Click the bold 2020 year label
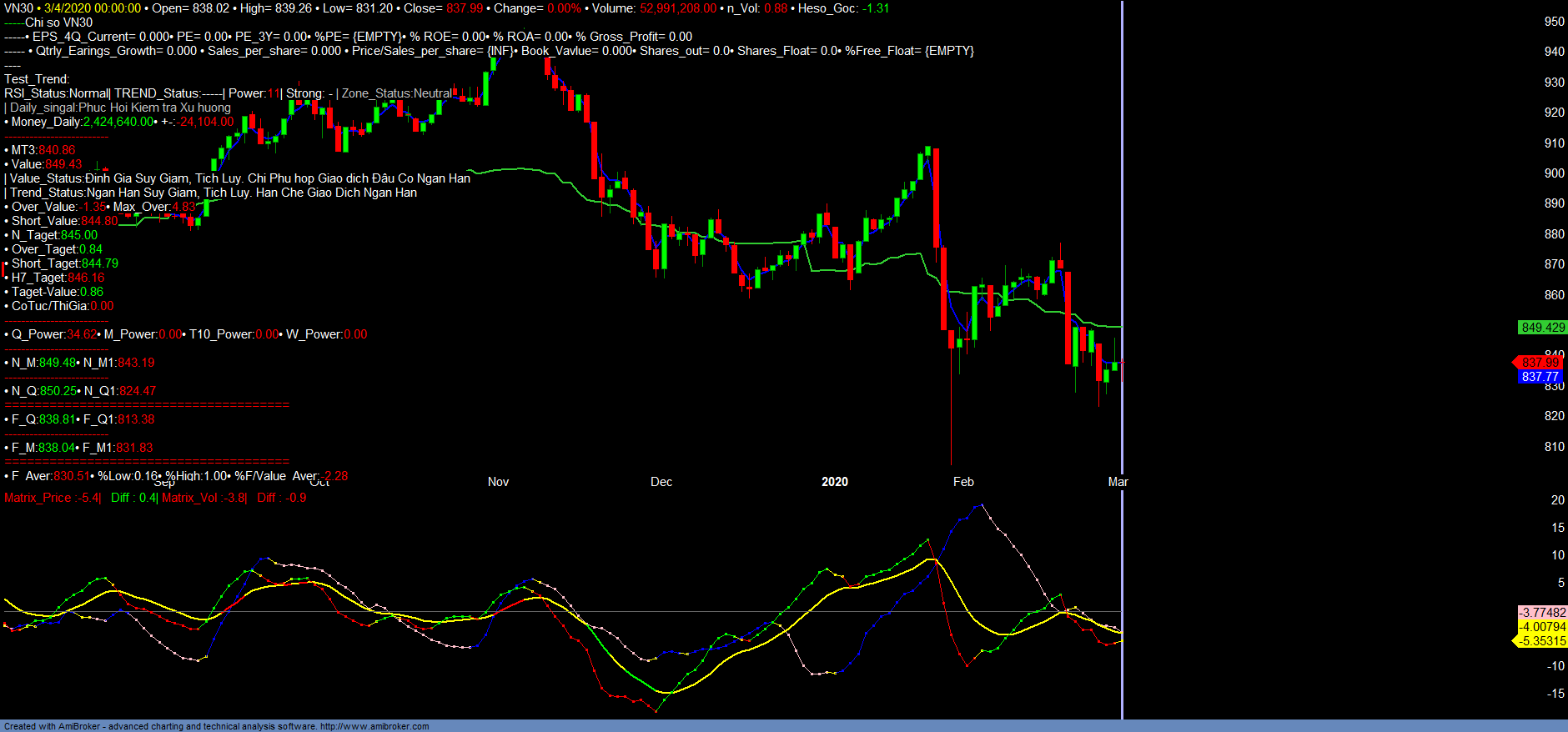 (x=834, y=482)
